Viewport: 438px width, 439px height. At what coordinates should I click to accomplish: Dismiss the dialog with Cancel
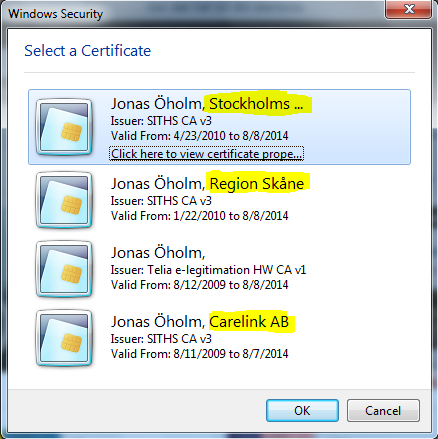click(x=383, y=410)
